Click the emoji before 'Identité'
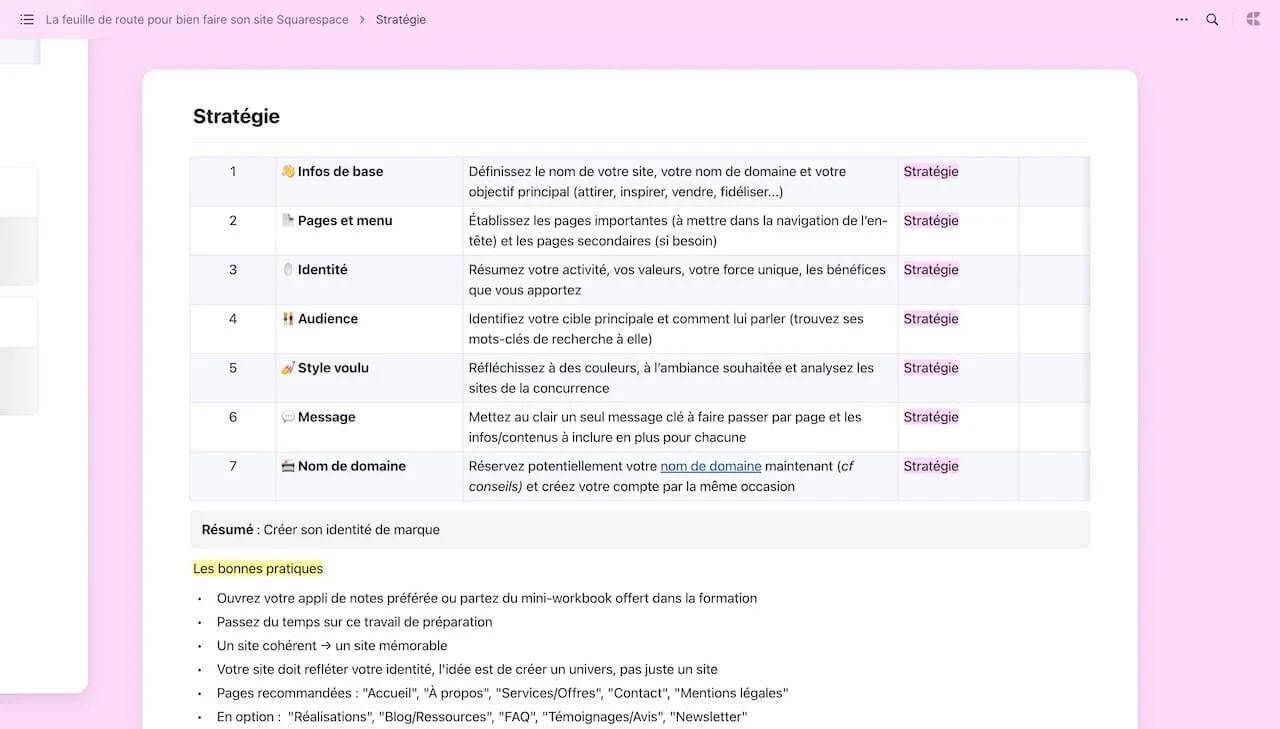1280x729 pixels. pos(288,269)
